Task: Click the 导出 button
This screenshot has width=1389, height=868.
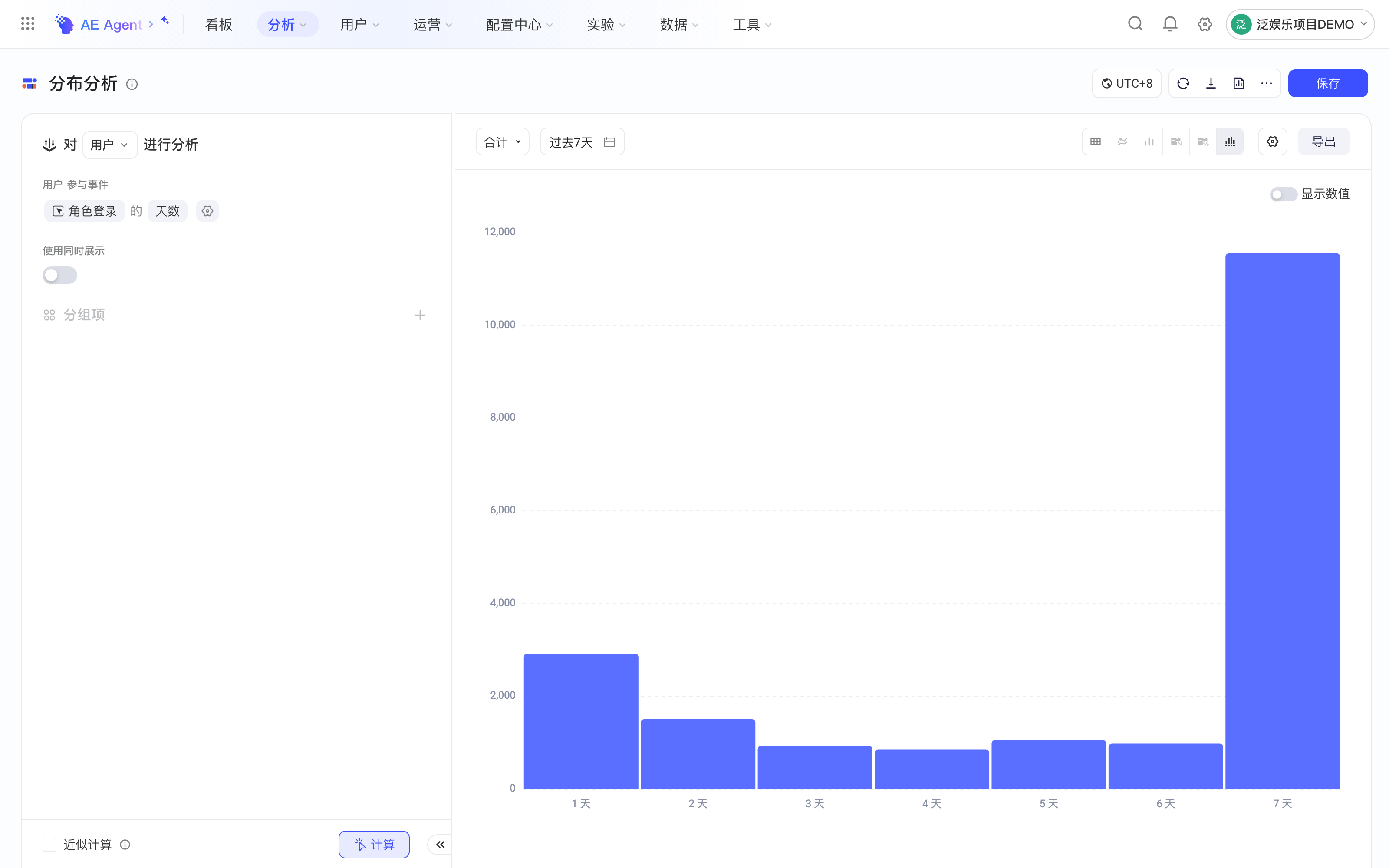Action: 1323,142
